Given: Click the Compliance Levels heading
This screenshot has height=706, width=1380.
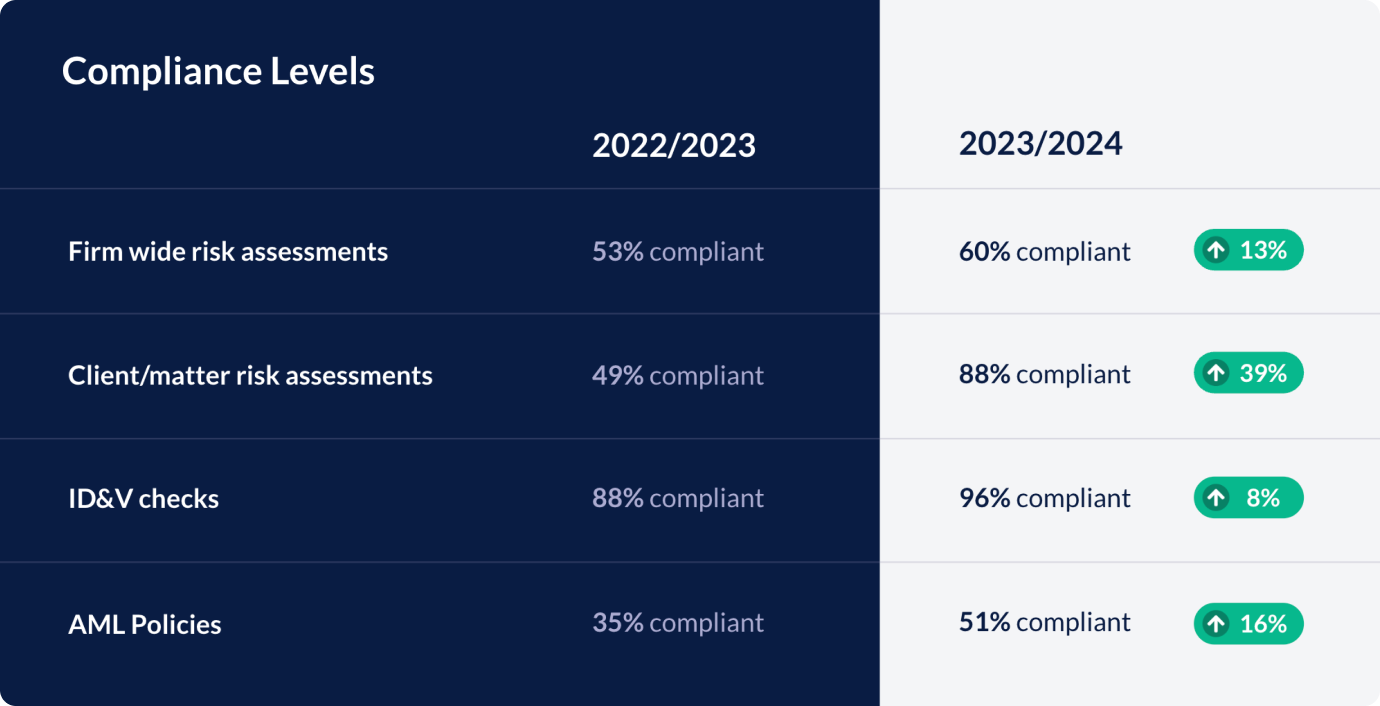Looking at the screenshot, I should coord(218,71).
